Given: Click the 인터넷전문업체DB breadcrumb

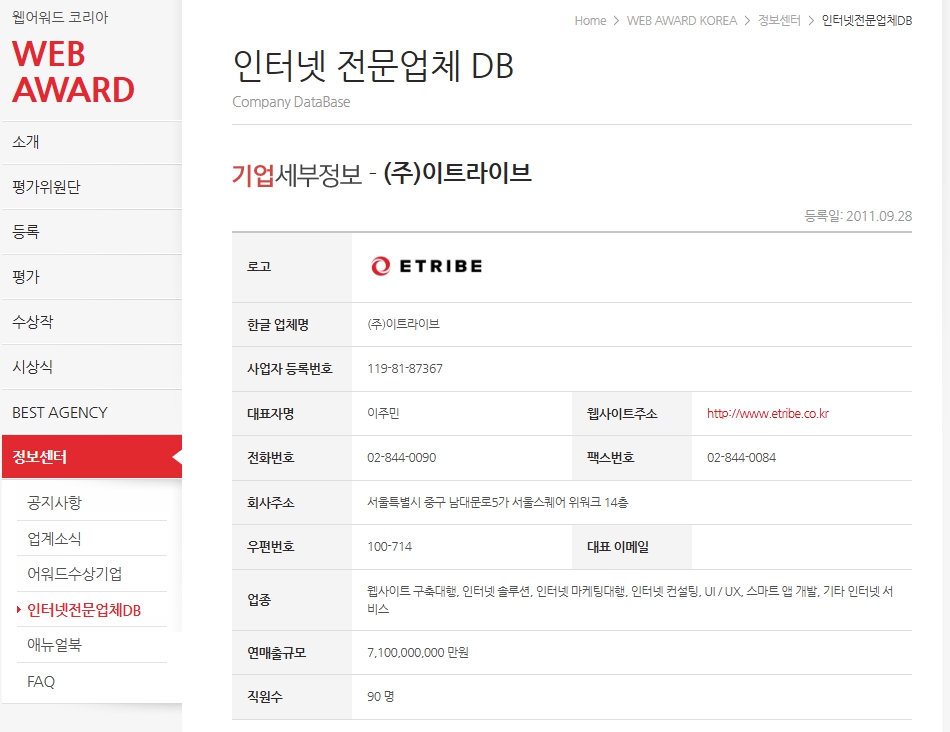Looking at the screenshot, I should pos(866,21).
